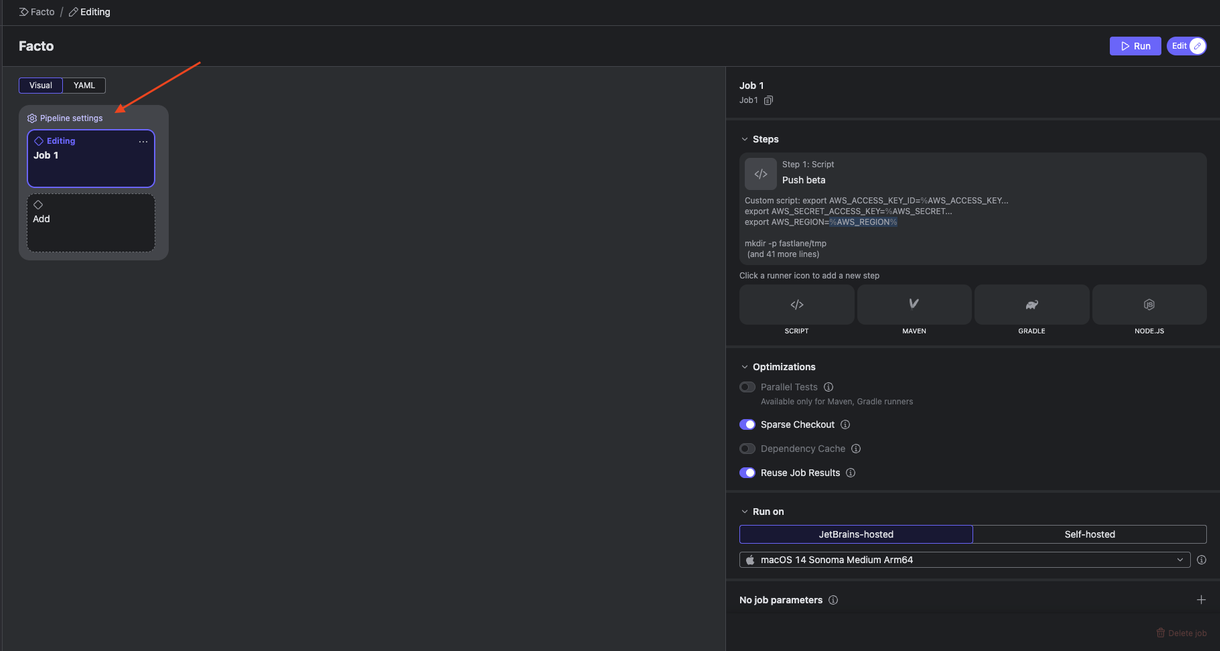Click the Job 1 heading in side panel
This screenshot has height=651, width=1220.
pos(752,86)
